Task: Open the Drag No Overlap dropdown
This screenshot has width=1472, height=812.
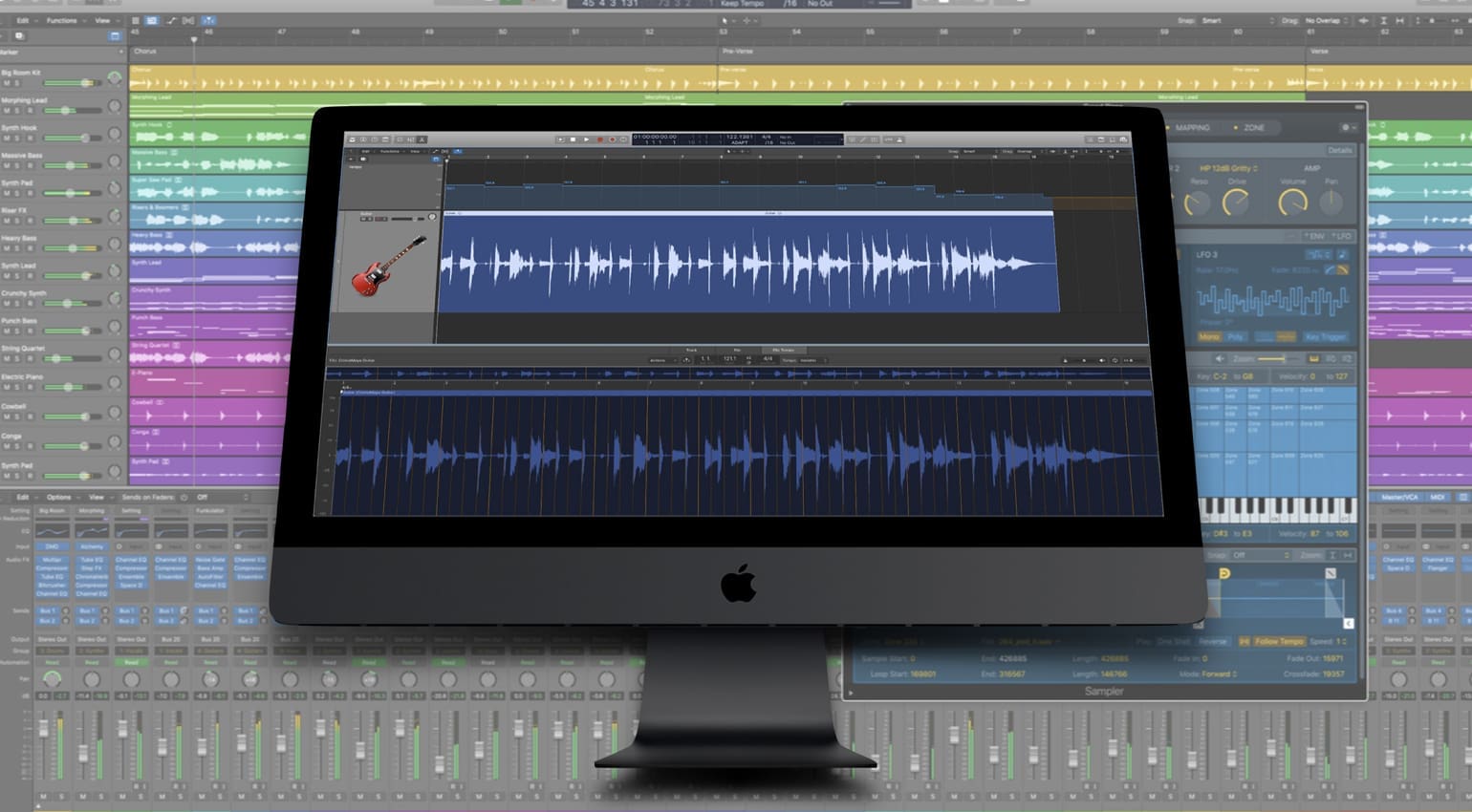Action: [1329, 20]
